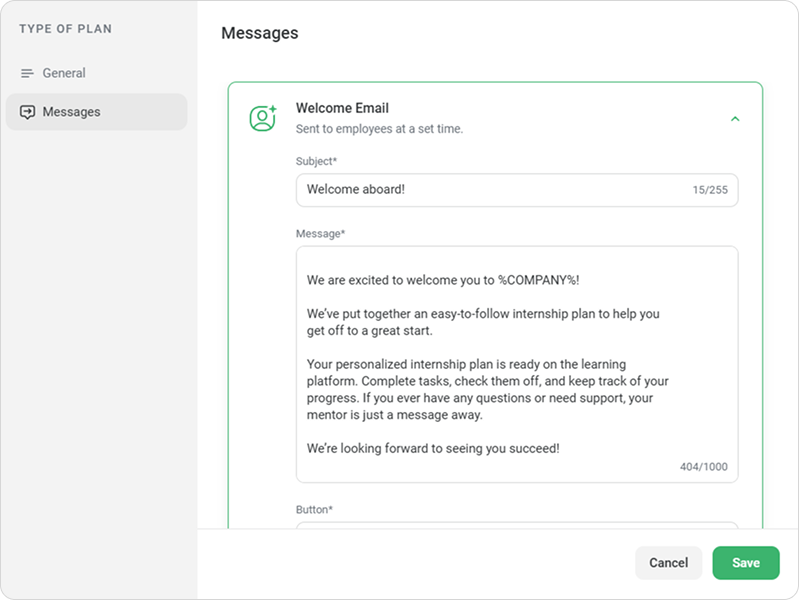Save the plan message changes
Image resolution: width=799 pixels, height=600 pixels.
click(745, 563)
